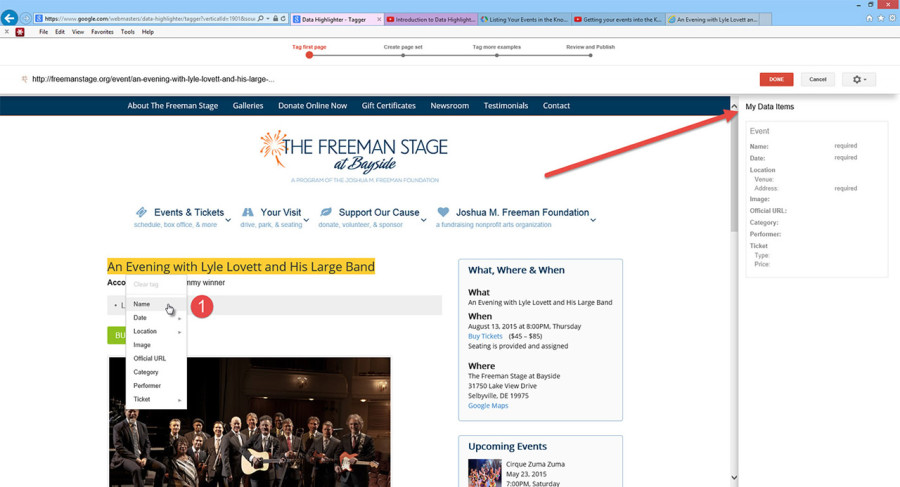Open the Help menu
Image resolution: width=900 pixels, height=487 pixels.
click(x=148, y=32)
